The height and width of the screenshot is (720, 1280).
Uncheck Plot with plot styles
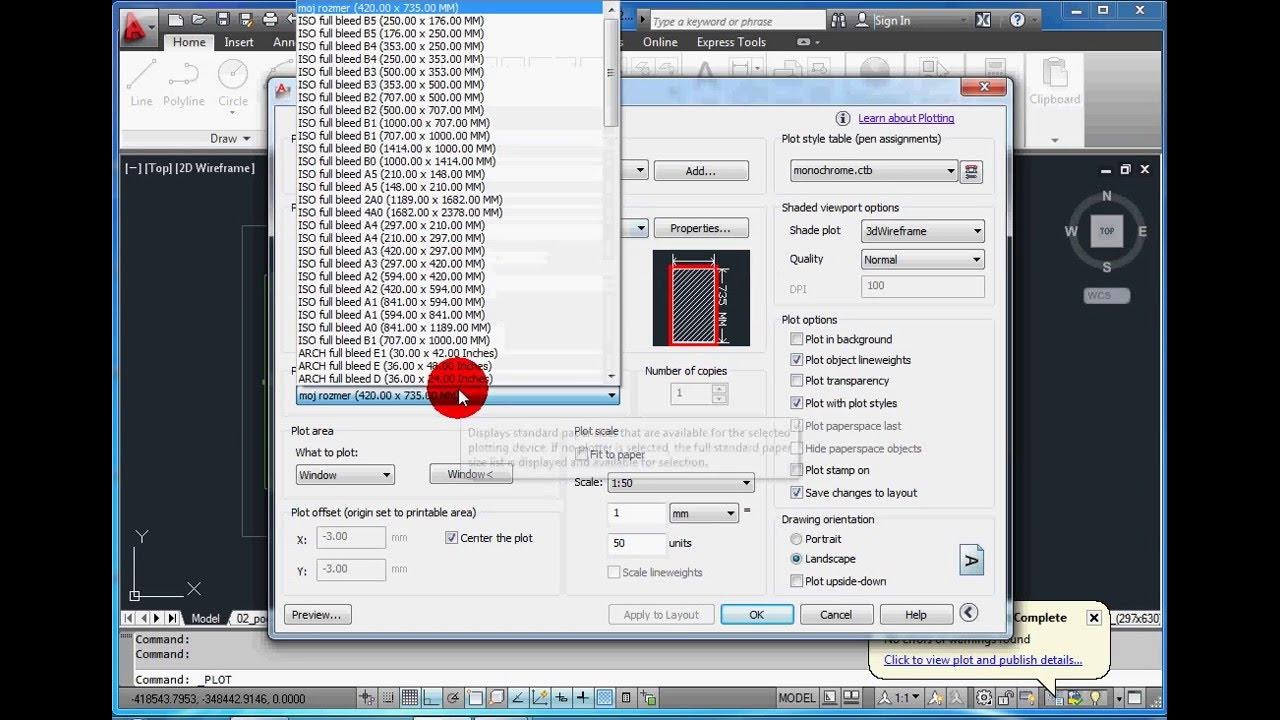tap(797, 403)
